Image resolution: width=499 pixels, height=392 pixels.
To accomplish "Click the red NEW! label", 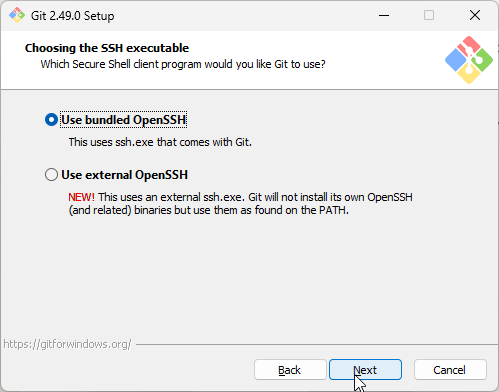I will pyautogui.click(x=82, y=197).
